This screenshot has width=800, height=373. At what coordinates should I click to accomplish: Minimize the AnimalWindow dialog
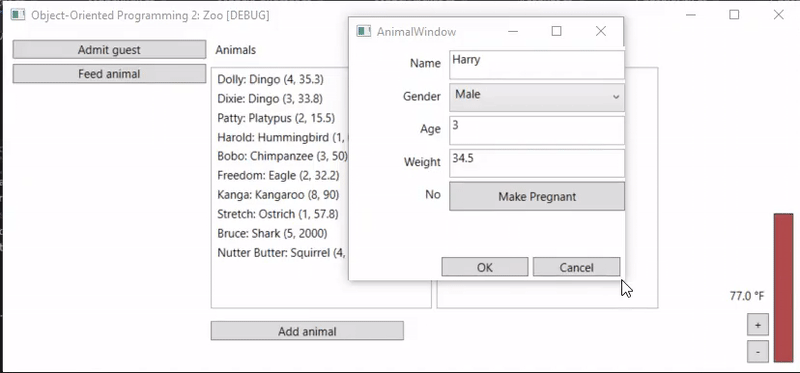coord(513,32)
